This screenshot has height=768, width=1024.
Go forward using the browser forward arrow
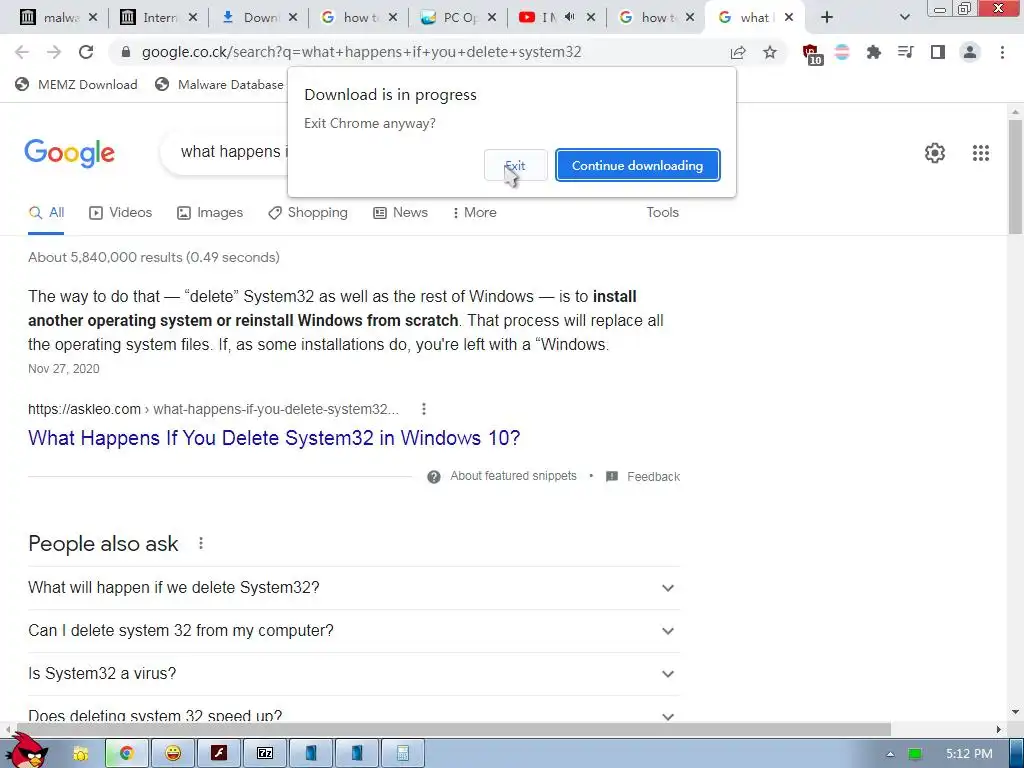pos(54,52)
